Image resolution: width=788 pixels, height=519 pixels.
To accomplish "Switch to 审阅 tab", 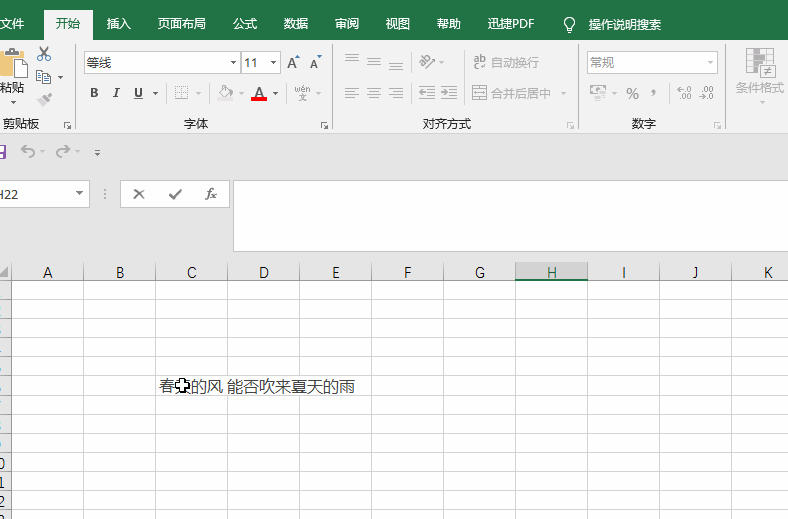I will (x=347, y=24).
